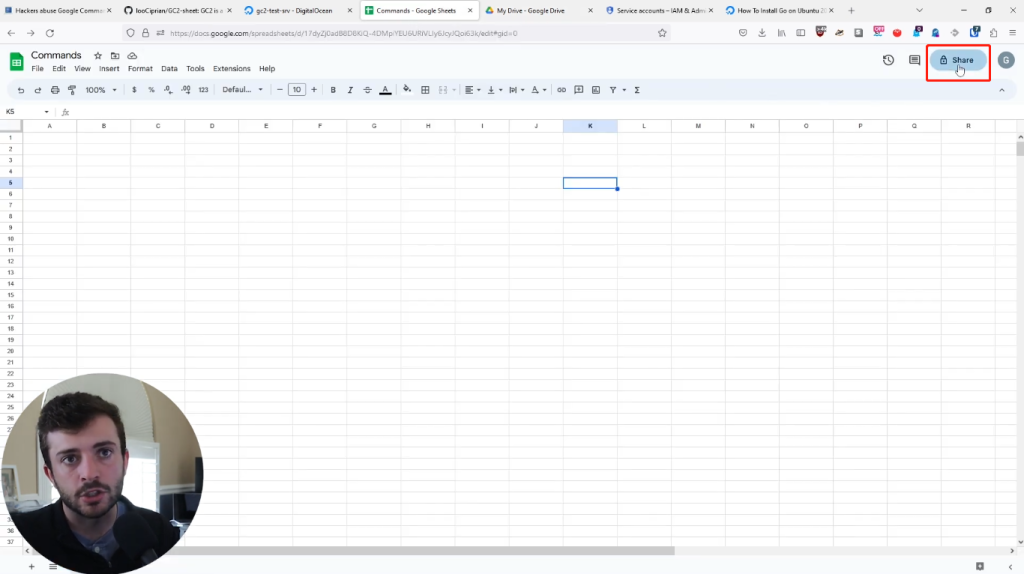Open filter views dropdown arrow
1024x574 pixels.
624,90
